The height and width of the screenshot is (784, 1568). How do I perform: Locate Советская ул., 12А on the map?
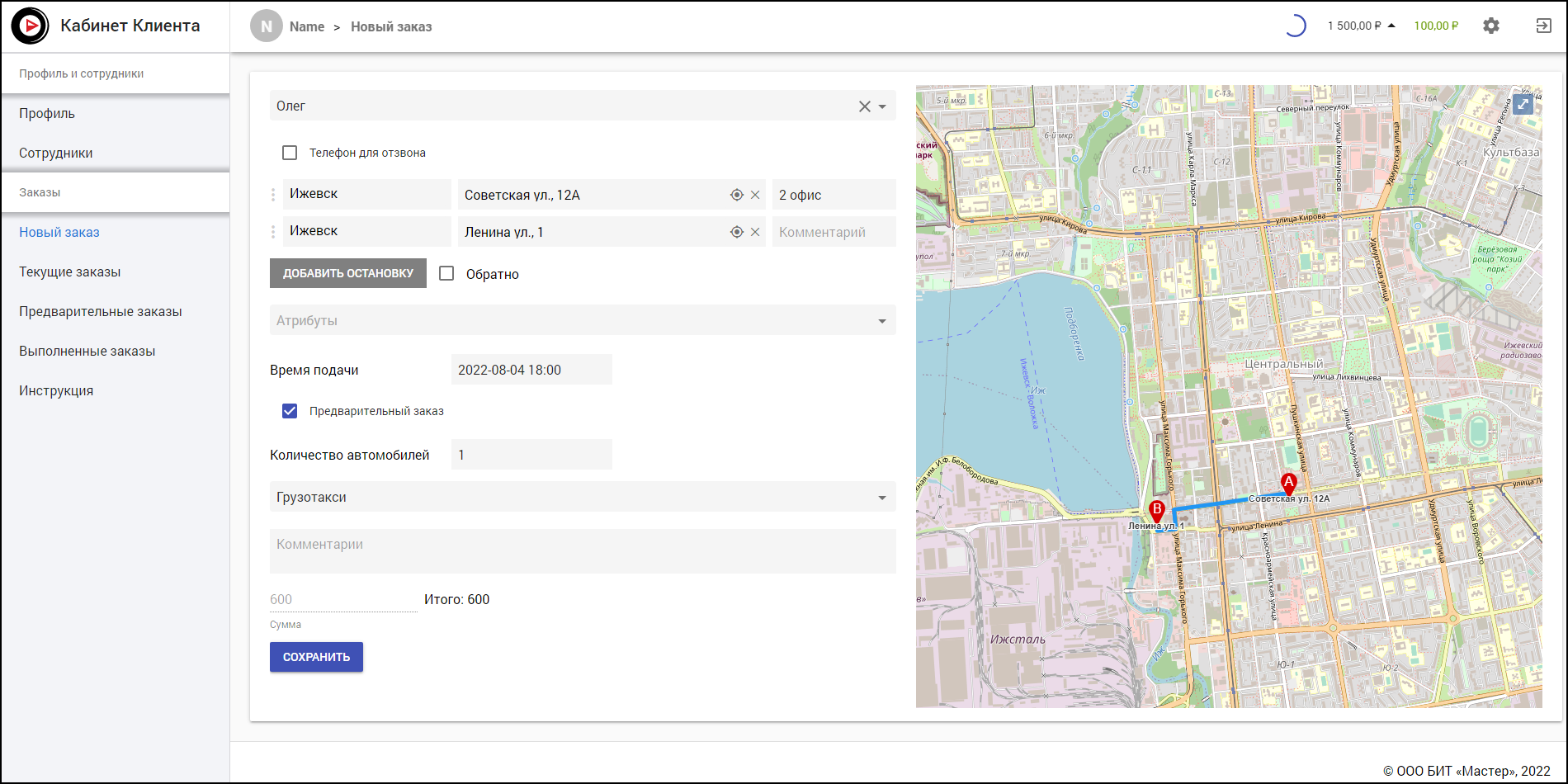point(737,196)
